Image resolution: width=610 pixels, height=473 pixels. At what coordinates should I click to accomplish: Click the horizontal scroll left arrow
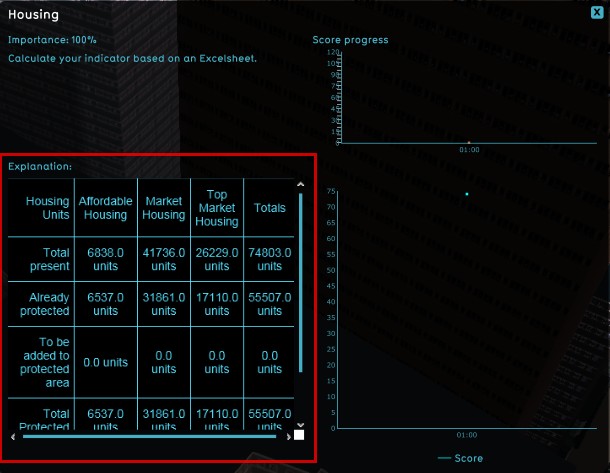[x=13, y=436]
